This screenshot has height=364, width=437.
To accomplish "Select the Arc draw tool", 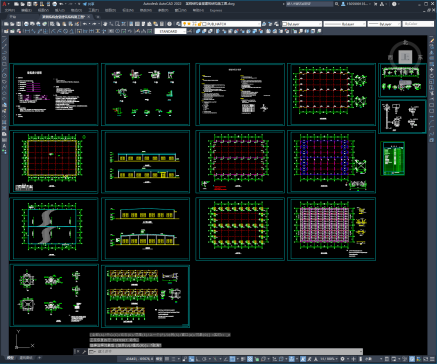I will 5,70.
